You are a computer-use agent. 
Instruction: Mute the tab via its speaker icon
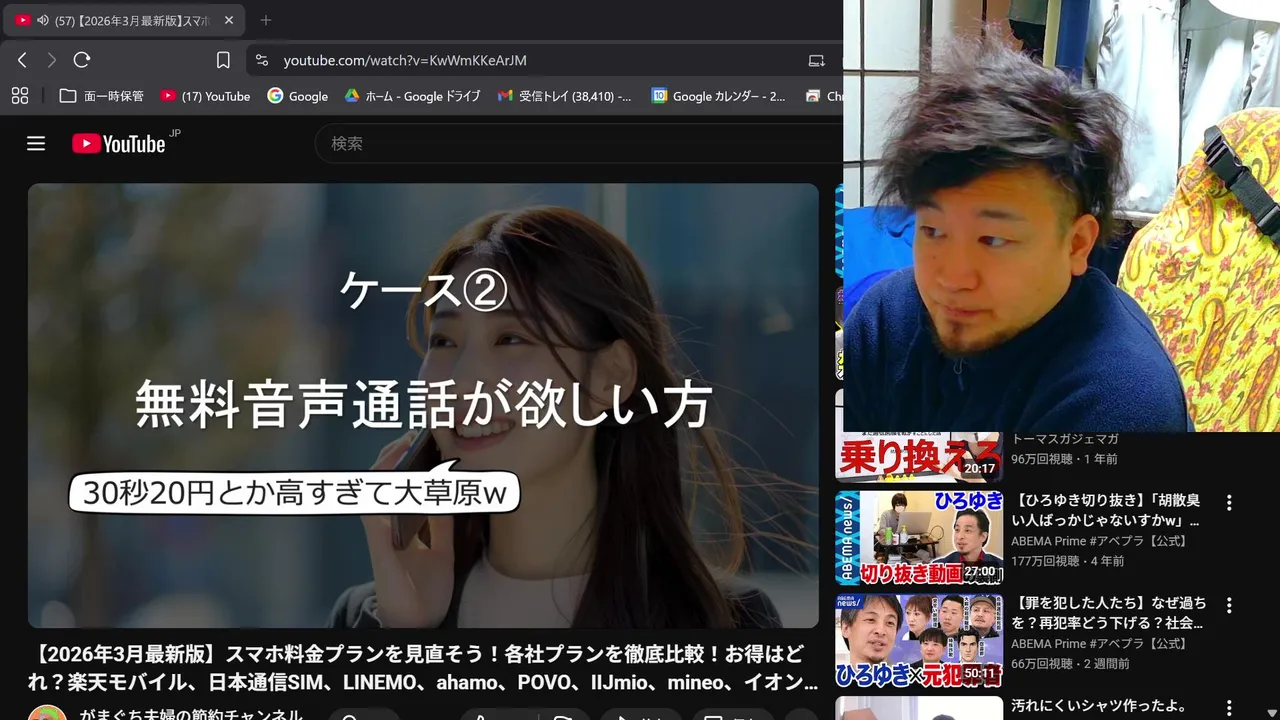coord(43,20)
